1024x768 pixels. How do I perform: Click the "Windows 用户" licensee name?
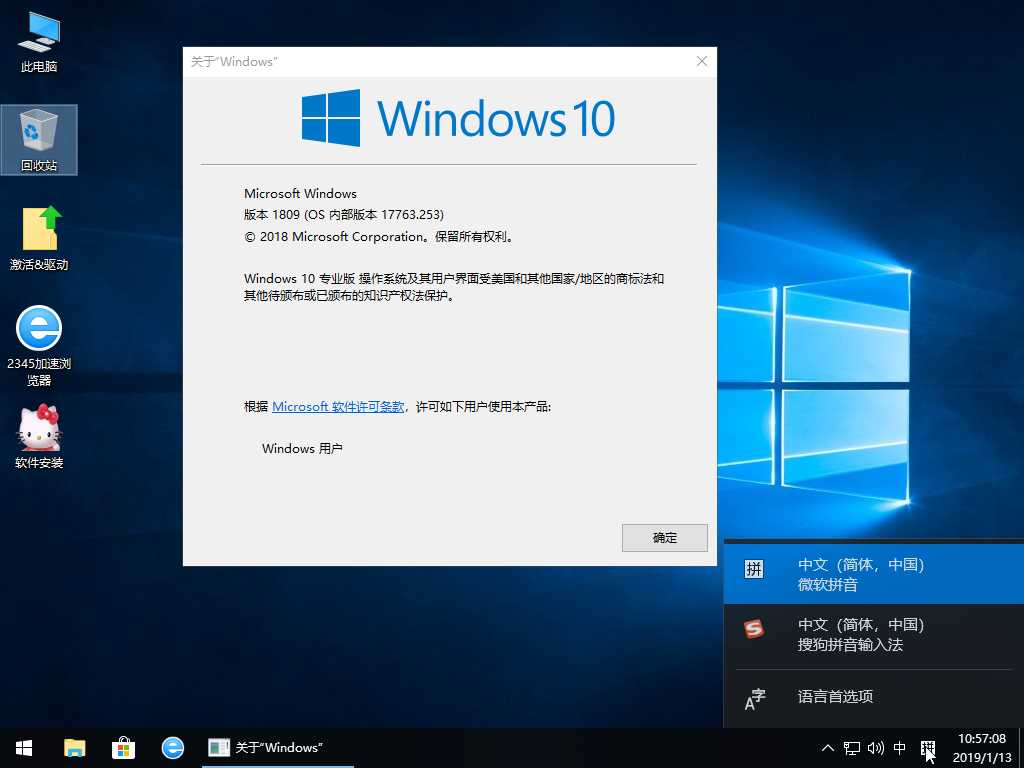(x=302, y=449)
